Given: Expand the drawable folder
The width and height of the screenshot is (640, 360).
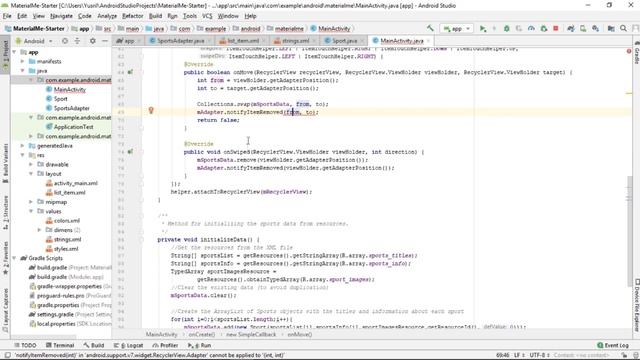Looking at the screenshot, I should click(31, 164).
